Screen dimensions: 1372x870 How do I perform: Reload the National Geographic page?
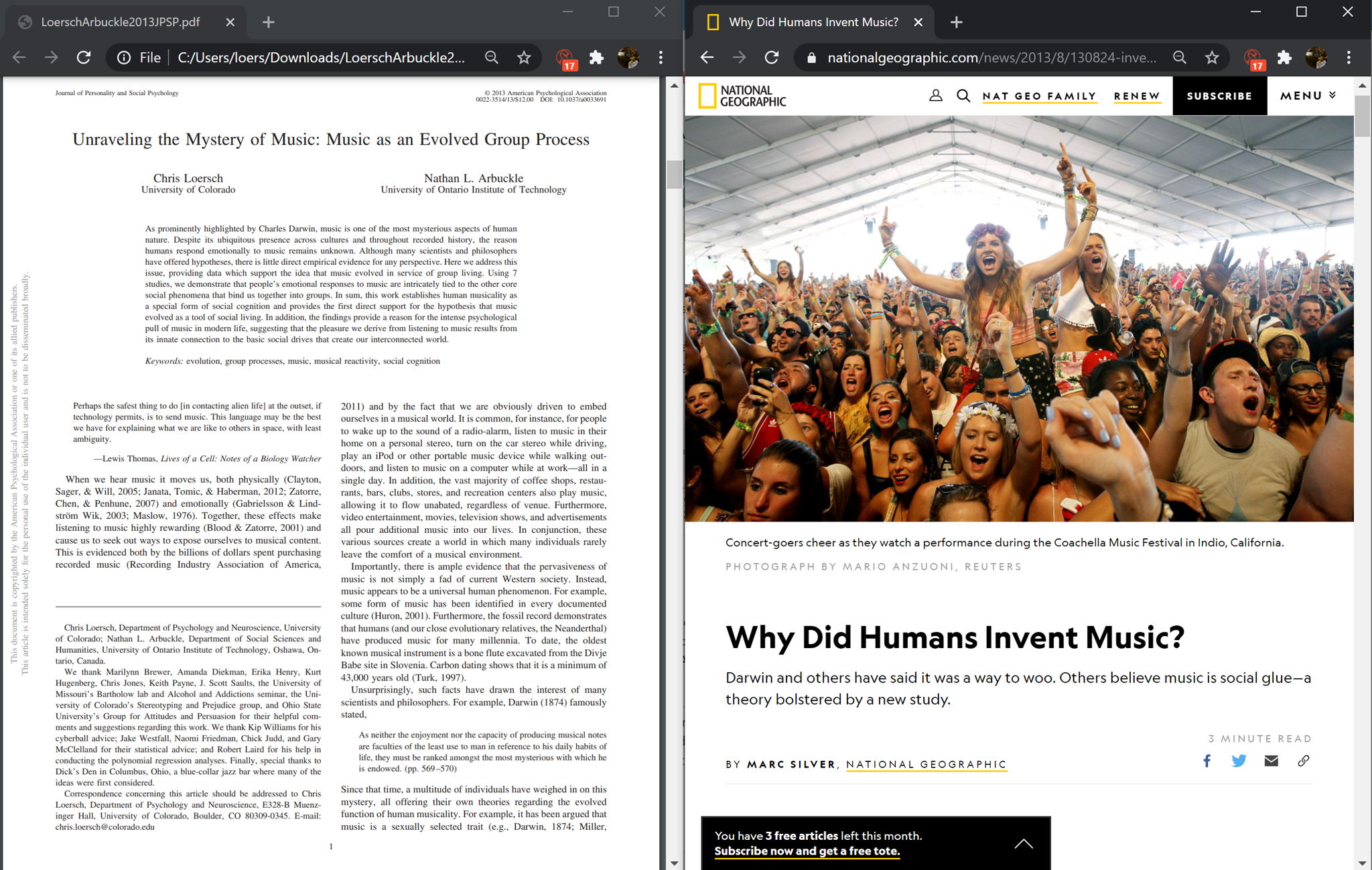pyautogui.click(x=772, y=58)
